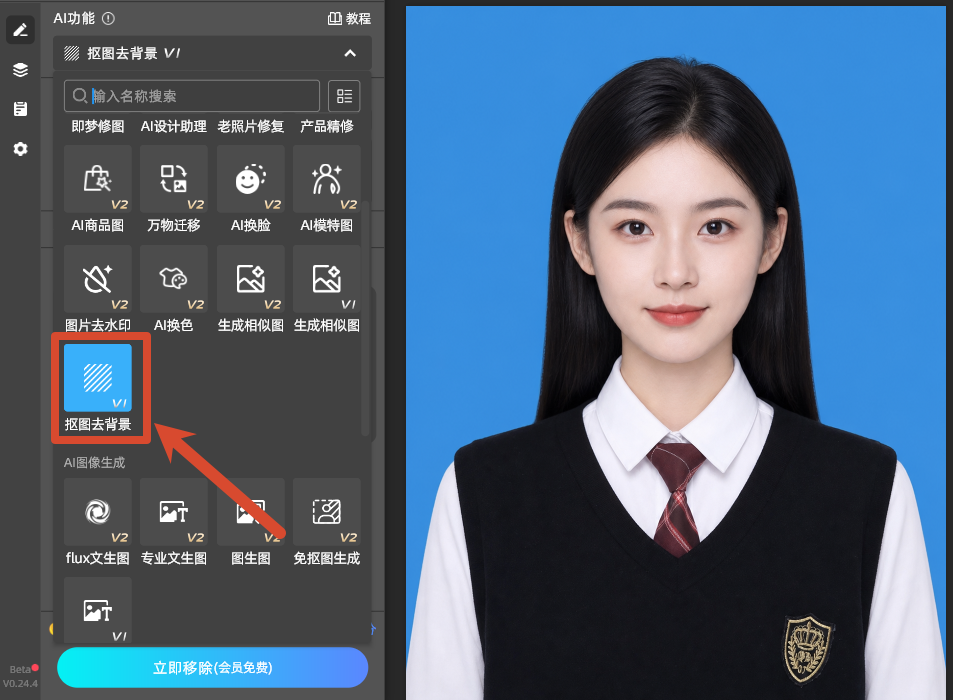The height and width of the screenshot is (700, 953).
Task: Select the 专业文生图 tool
Action: pos(174,523)
